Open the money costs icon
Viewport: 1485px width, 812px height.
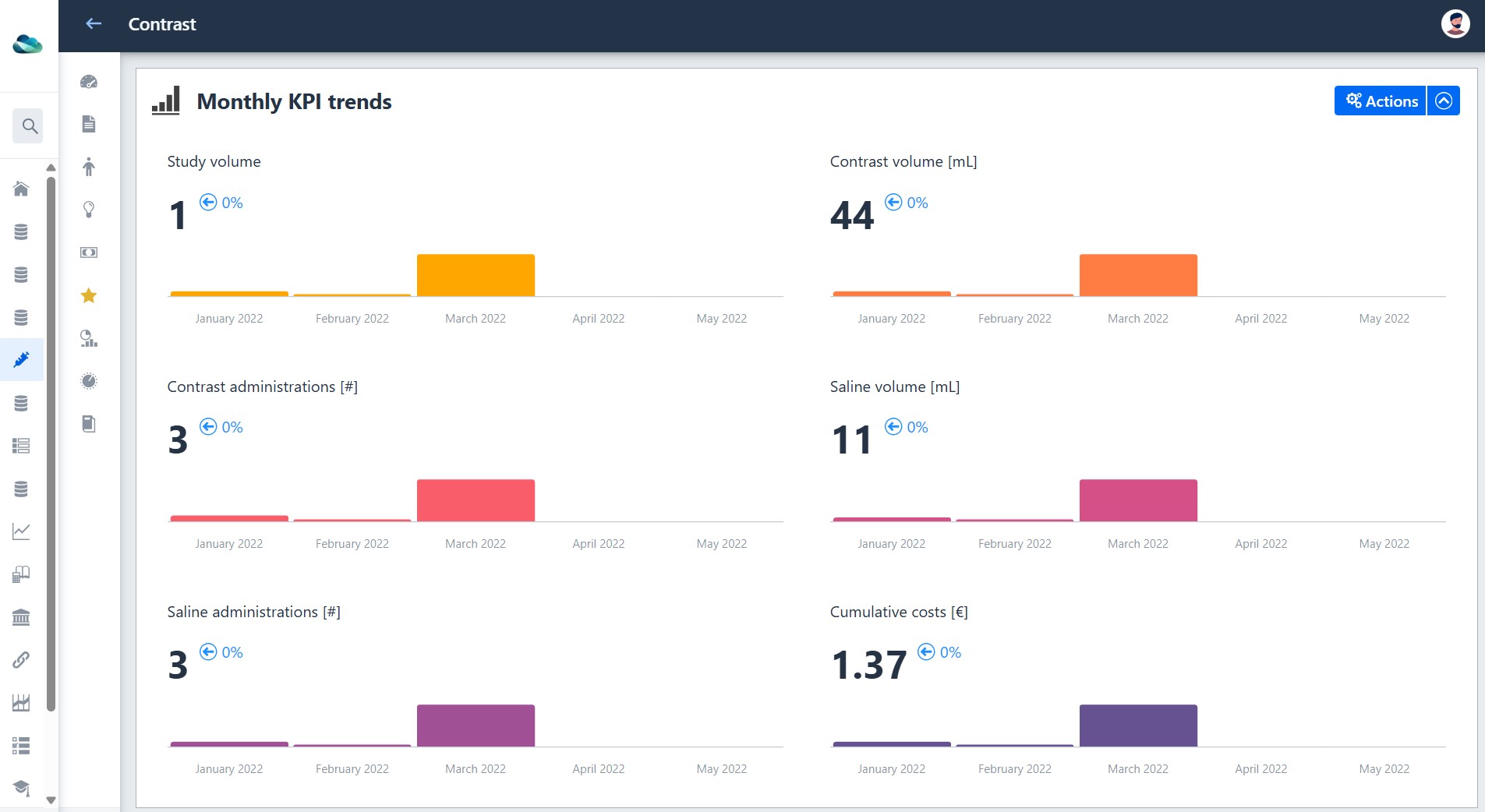coord(89,252)
